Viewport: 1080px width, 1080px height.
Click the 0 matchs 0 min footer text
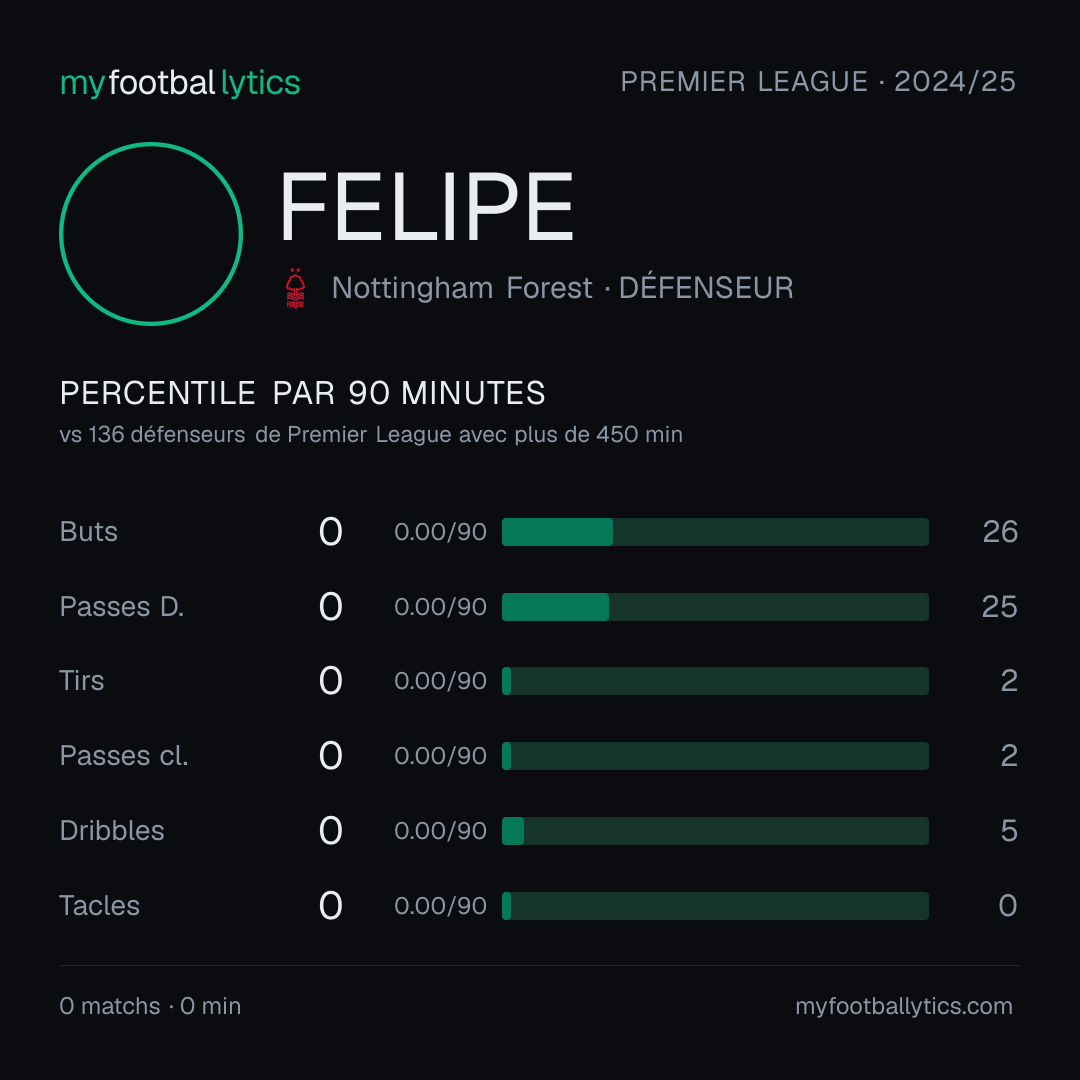(150, 1006)
